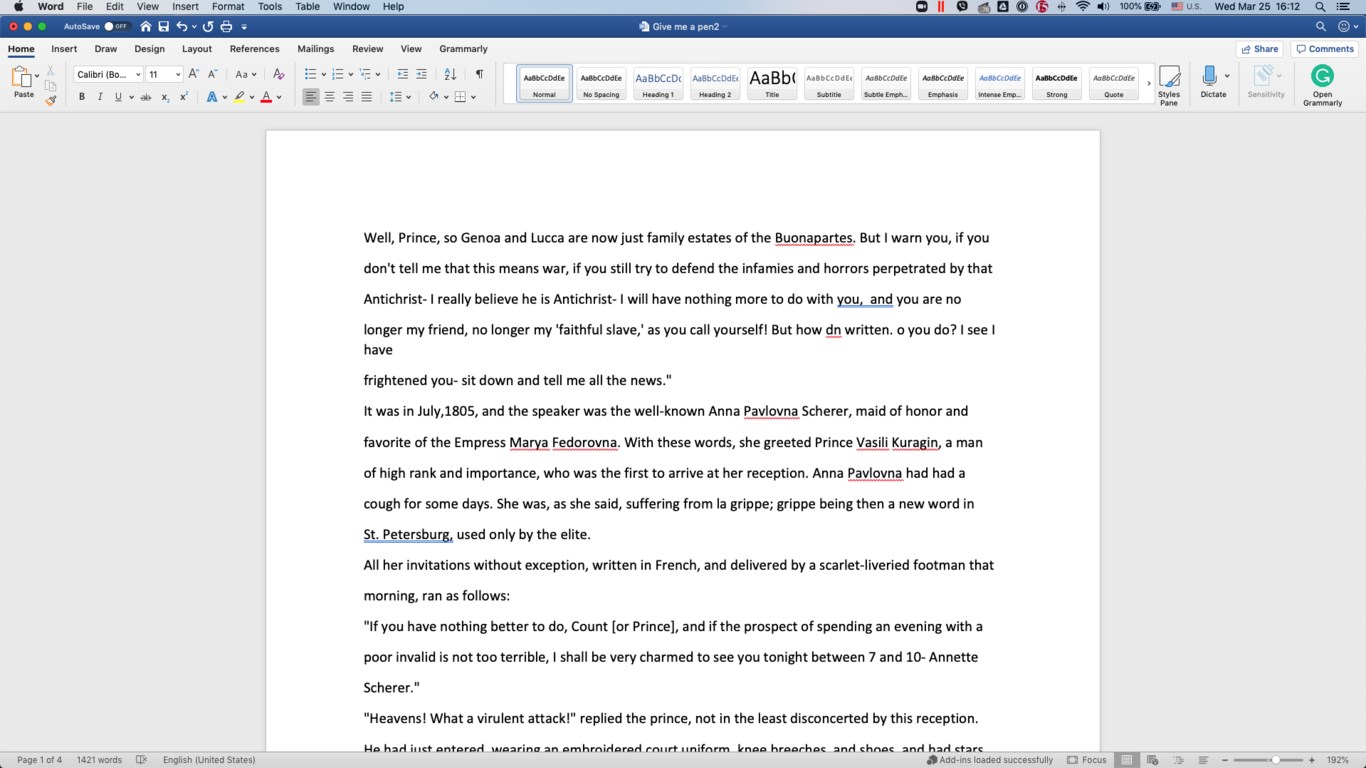
Task: Click the Undo arrow in title bar
Action: click(x=181, y=26)
